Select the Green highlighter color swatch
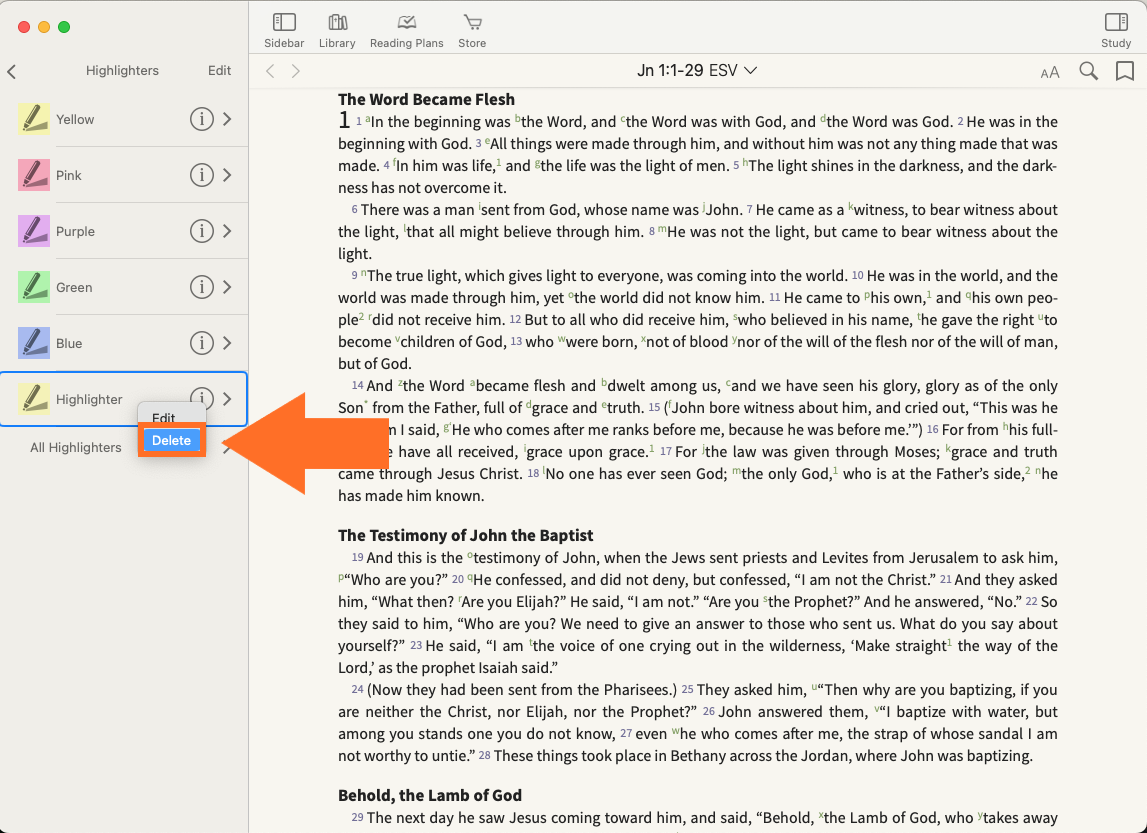Image resolution: width=1147 pixels, height=833 pixels. [34, 287]
